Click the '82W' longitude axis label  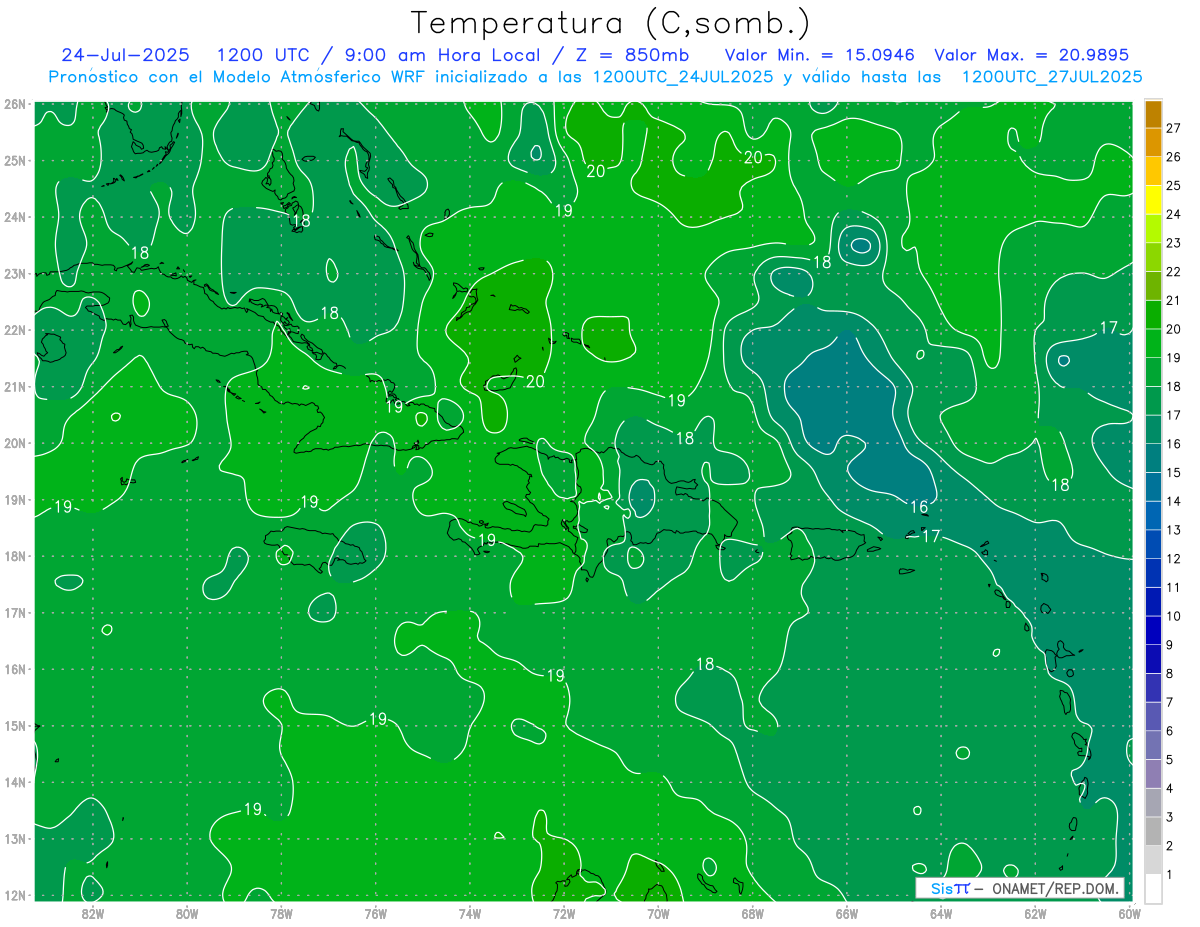pos(92,913)
